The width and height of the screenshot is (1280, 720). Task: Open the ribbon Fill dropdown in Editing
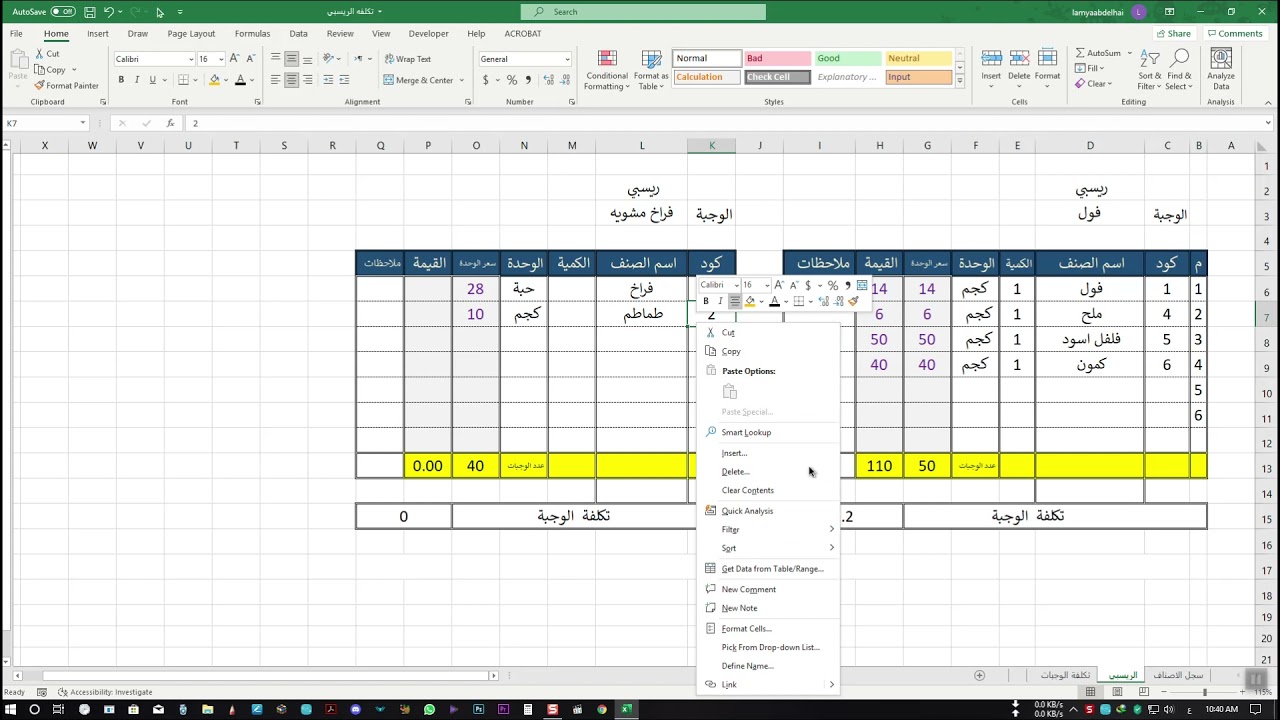pos(1103,68)
